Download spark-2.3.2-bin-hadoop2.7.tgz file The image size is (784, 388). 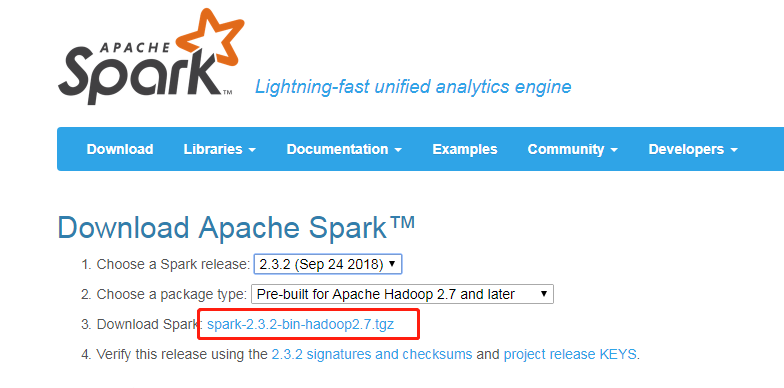pyautogui.click(x=300, y=324)
